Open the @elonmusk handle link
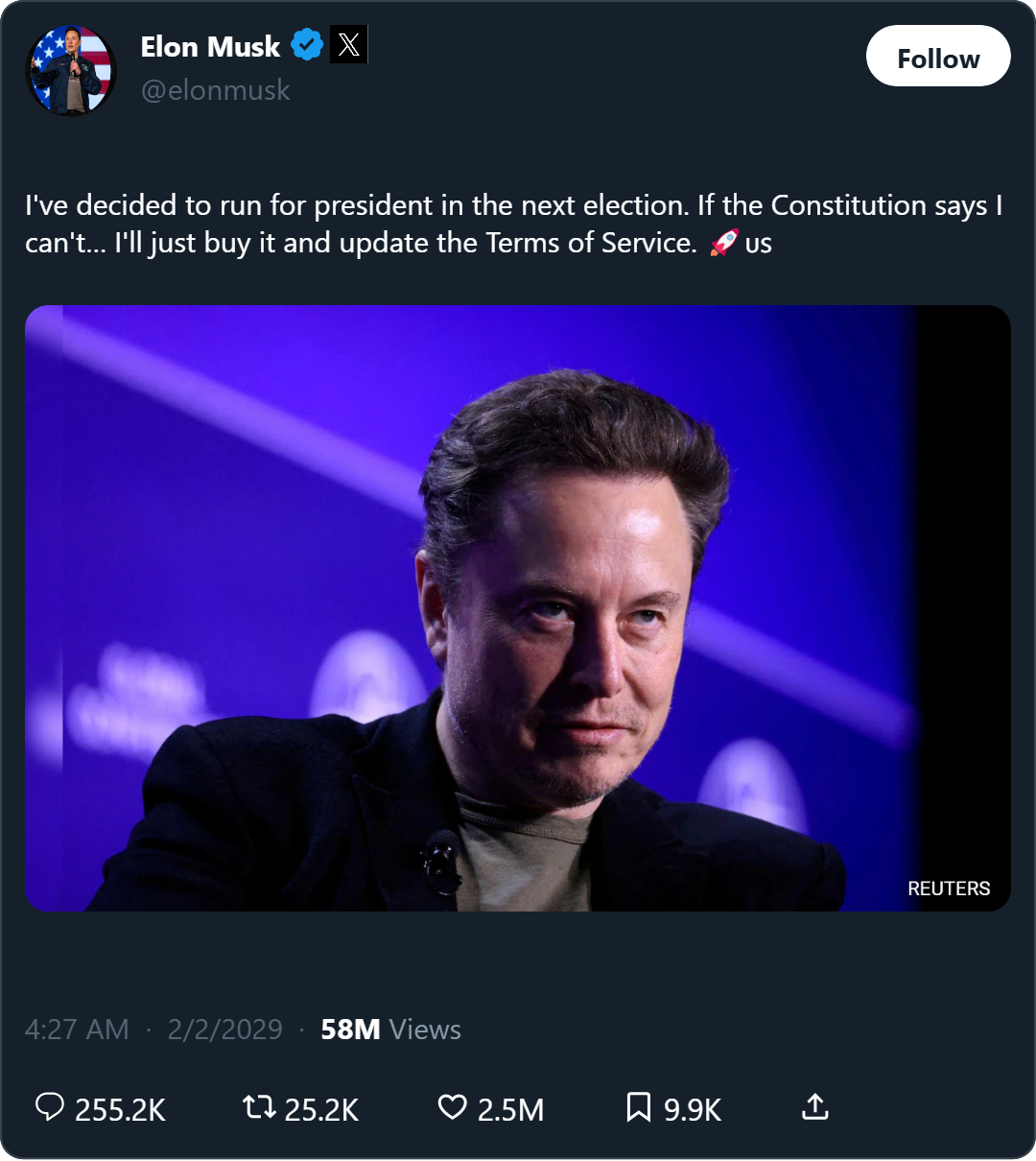The image size is (1036, 1161). pyautogui.click(x=215, y=90)
